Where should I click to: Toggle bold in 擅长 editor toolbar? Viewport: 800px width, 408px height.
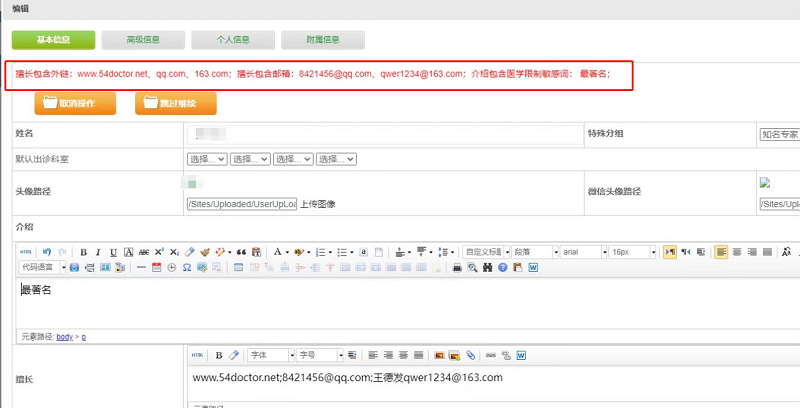[219, 355]
